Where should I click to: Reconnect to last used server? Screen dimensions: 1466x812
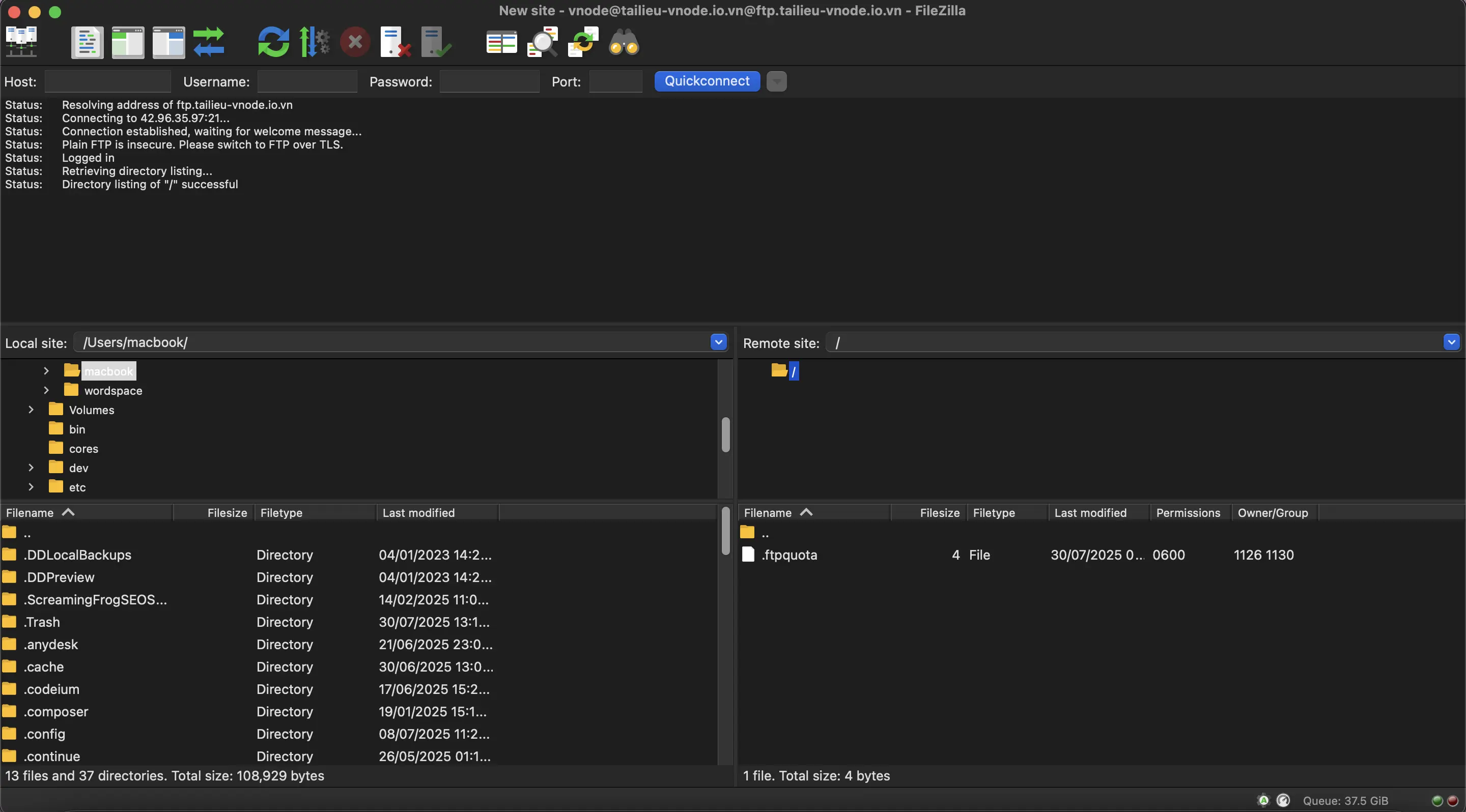pyautogui.click(x=437, y=42)
